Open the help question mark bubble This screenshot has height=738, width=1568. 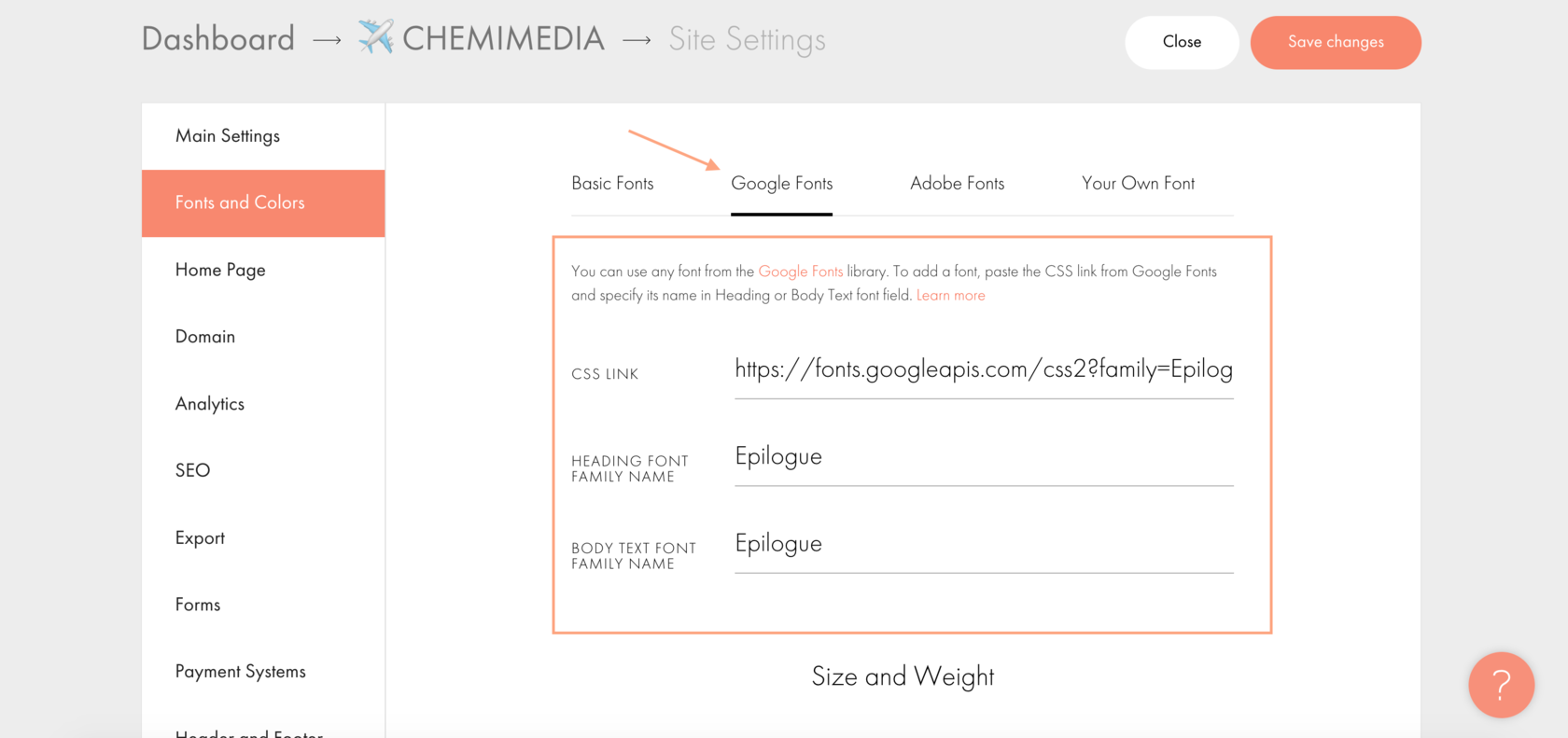(1501, 685)
